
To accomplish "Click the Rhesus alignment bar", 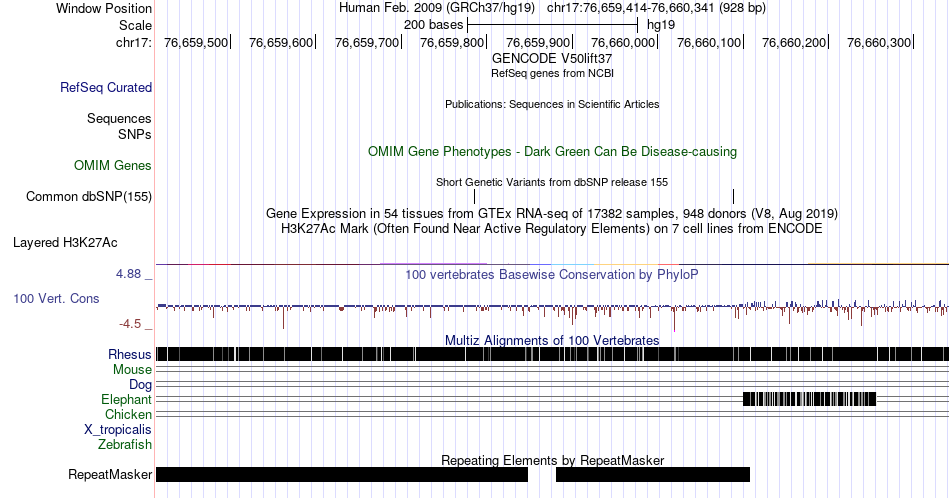I will [x=553, y=354].
